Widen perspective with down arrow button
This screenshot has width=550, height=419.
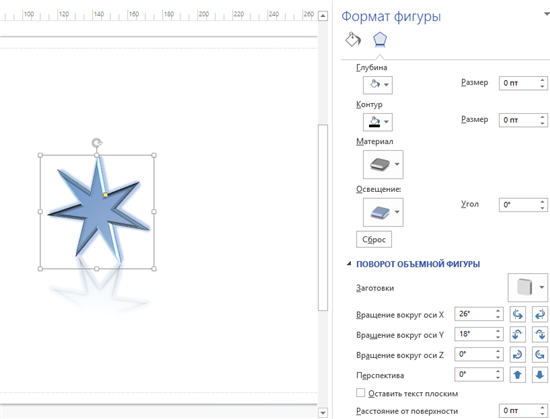coord(540,375)
